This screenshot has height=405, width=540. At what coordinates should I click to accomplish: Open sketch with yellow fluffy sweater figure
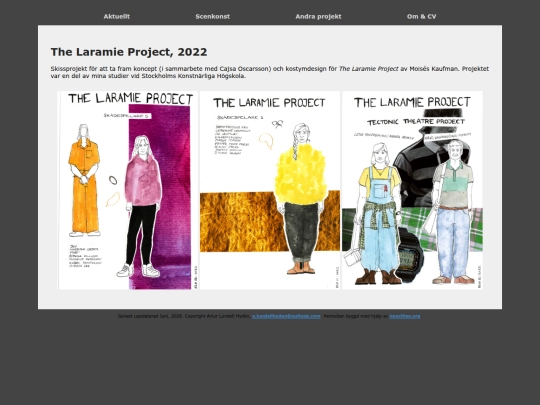click(x=270, y=190)
